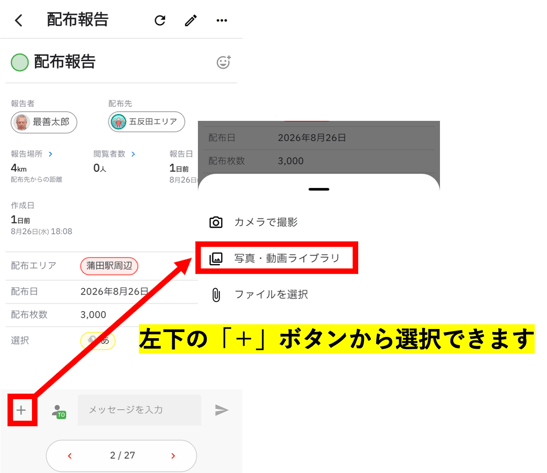Click the green status circle beside 配布報告
Screen dimensions: 547x473
20,62
